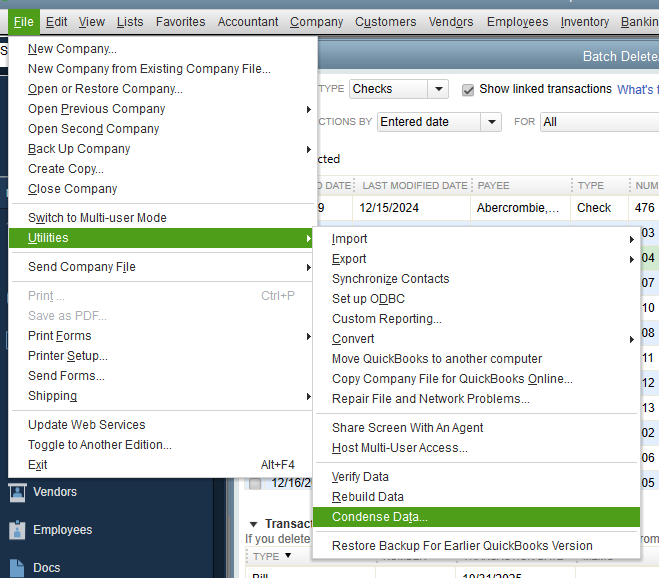This screenshot has height=578, width=659.
Task: Open the Edit menu
Action: 56,22
